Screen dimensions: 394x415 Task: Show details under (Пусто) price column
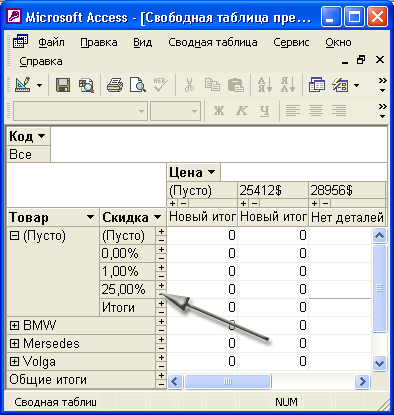172,203
